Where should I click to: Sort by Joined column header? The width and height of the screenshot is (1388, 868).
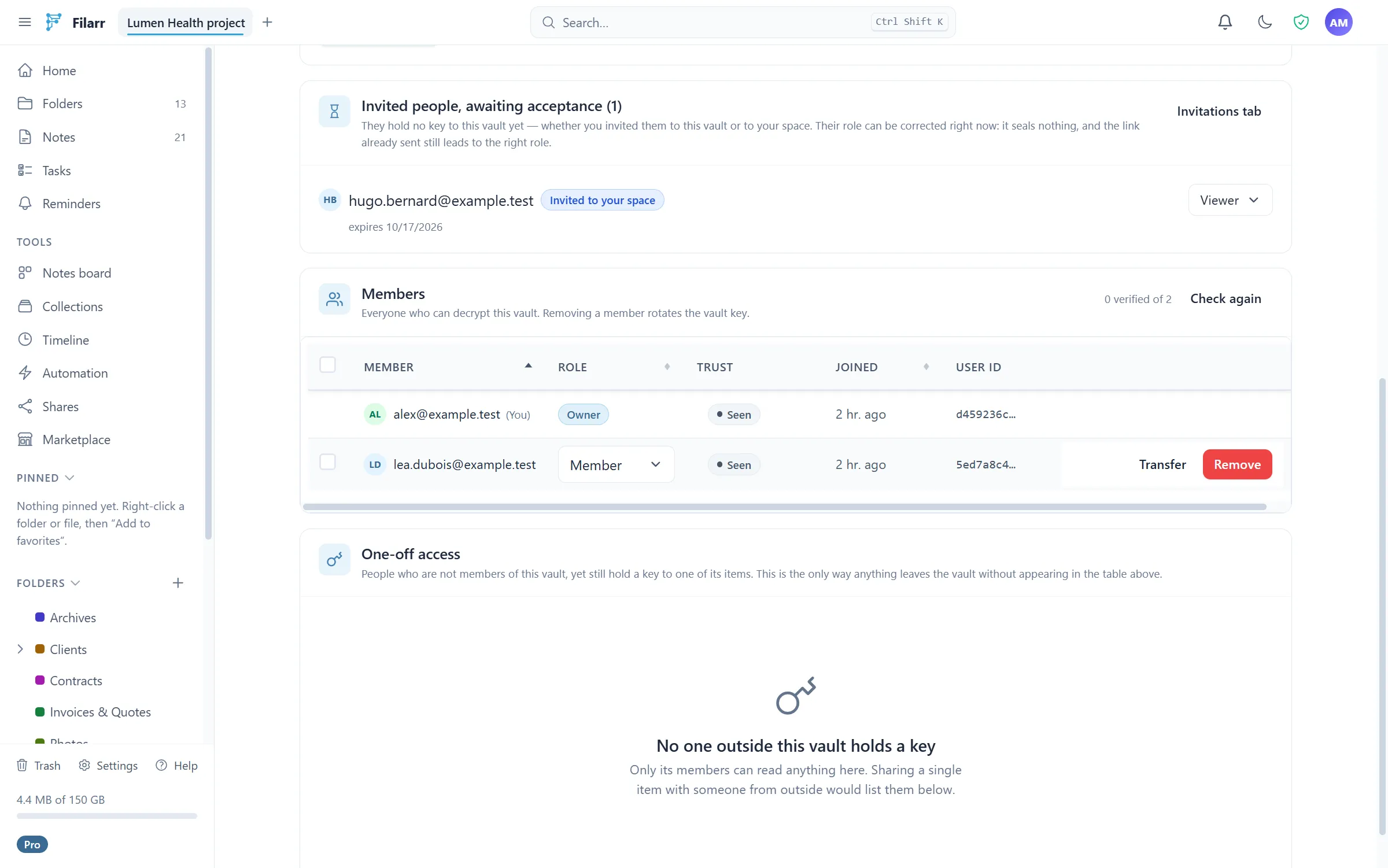pyautogui.click(x=883, y=367)
